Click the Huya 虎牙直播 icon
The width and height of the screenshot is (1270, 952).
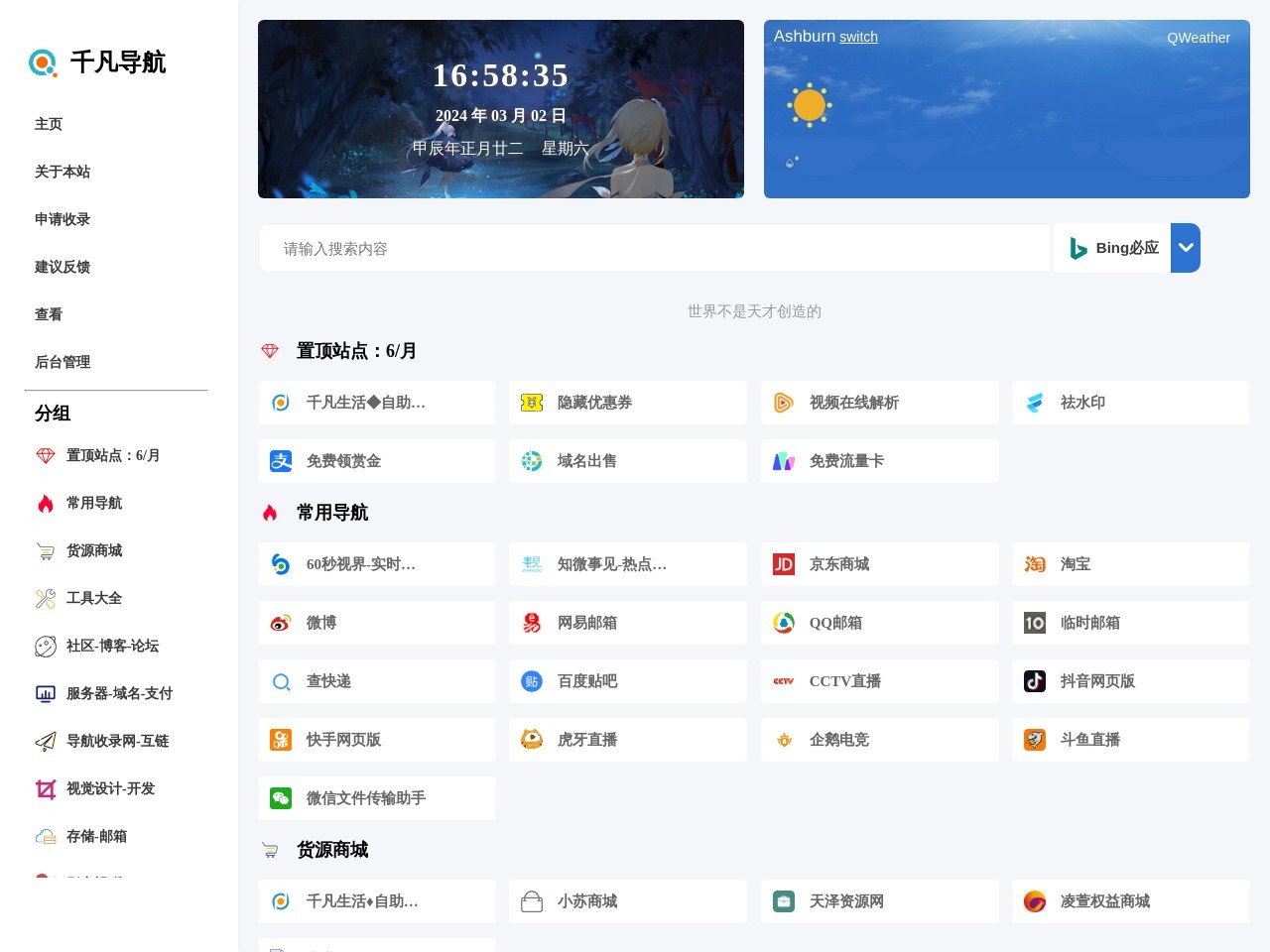click(x=532, y=739)
